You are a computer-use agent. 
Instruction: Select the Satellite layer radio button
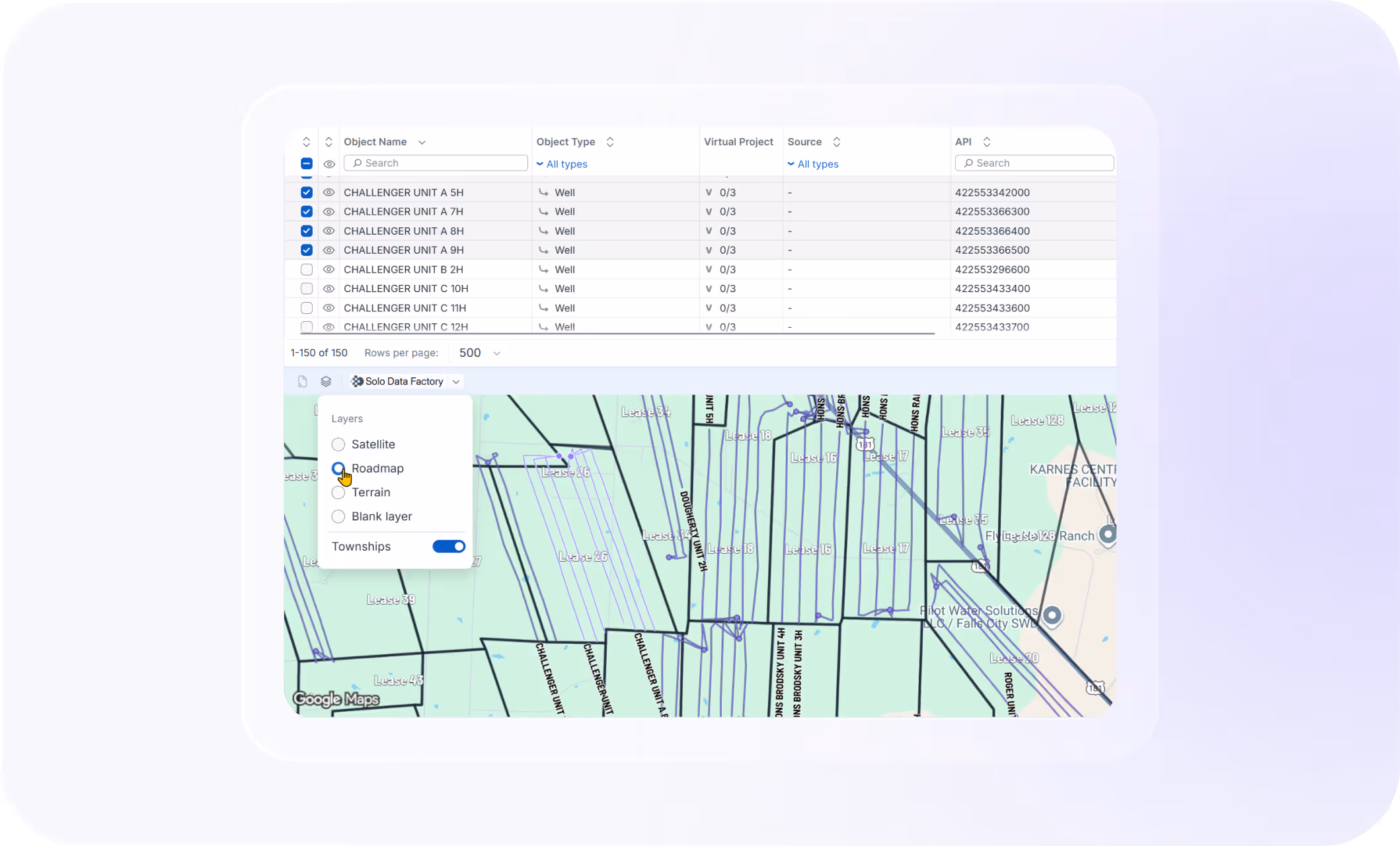tap(338, 444)
